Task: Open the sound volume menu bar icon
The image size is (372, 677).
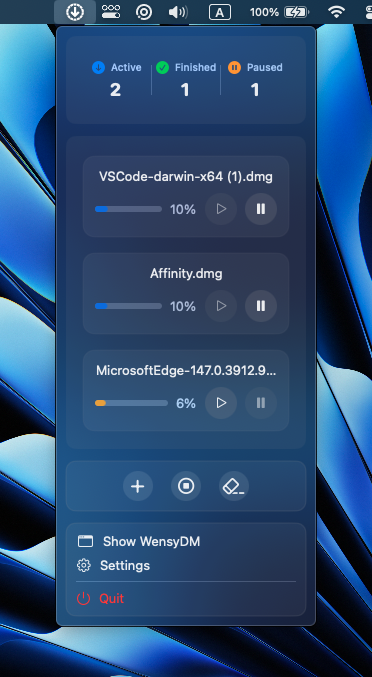Action: click(x=178, y=12)
